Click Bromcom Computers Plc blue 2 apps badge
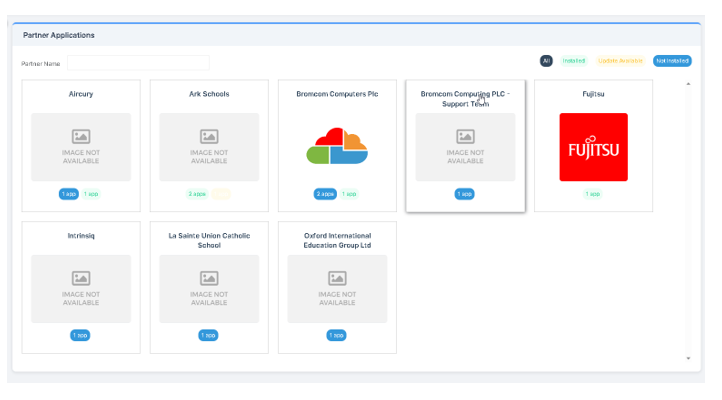This screenshot has width=722, height=400. click(x=325, y=194)
